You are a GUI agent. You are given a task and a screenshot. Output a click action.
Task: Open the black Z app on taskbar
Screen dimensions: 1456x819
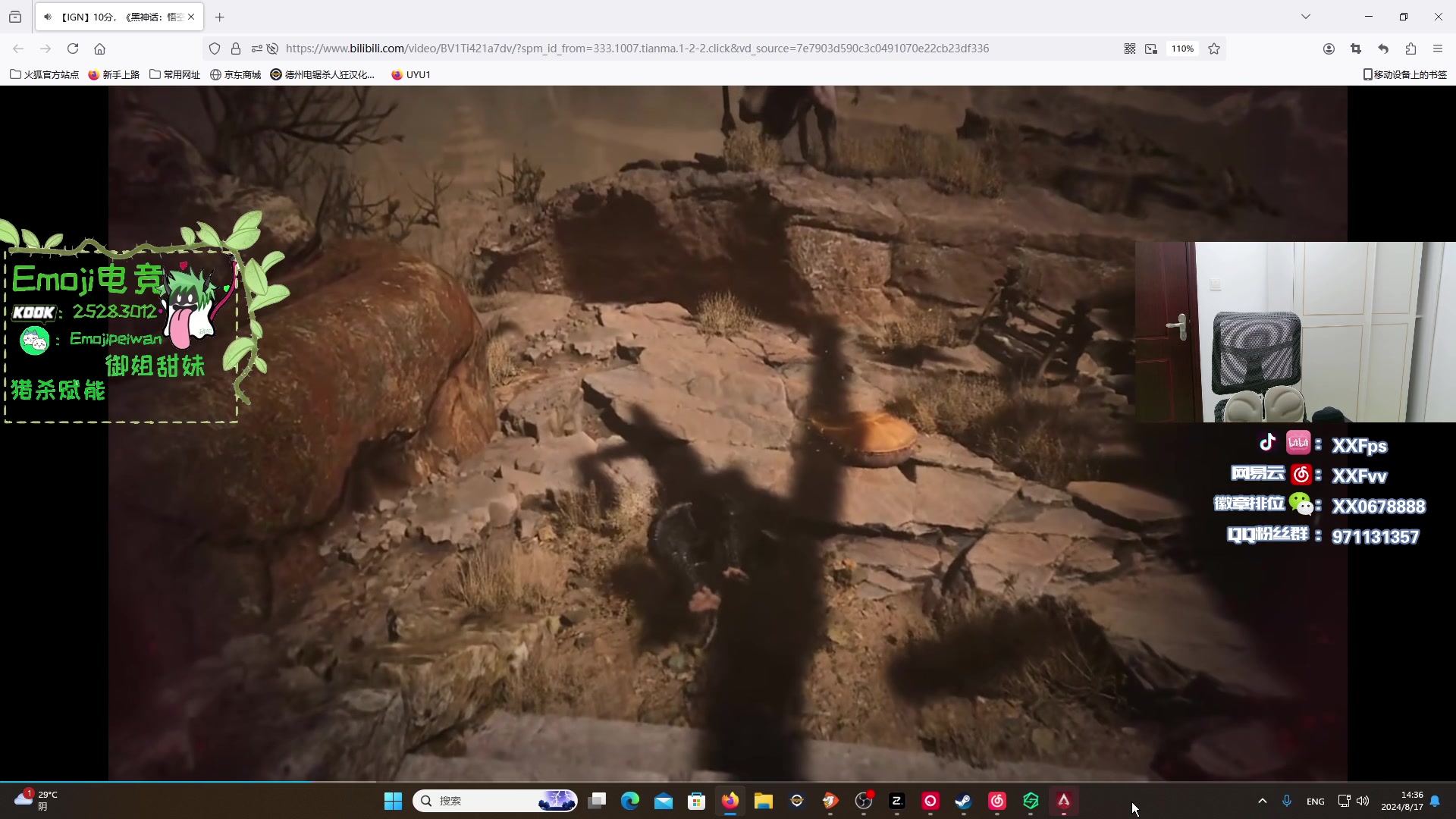coord(897,801)
